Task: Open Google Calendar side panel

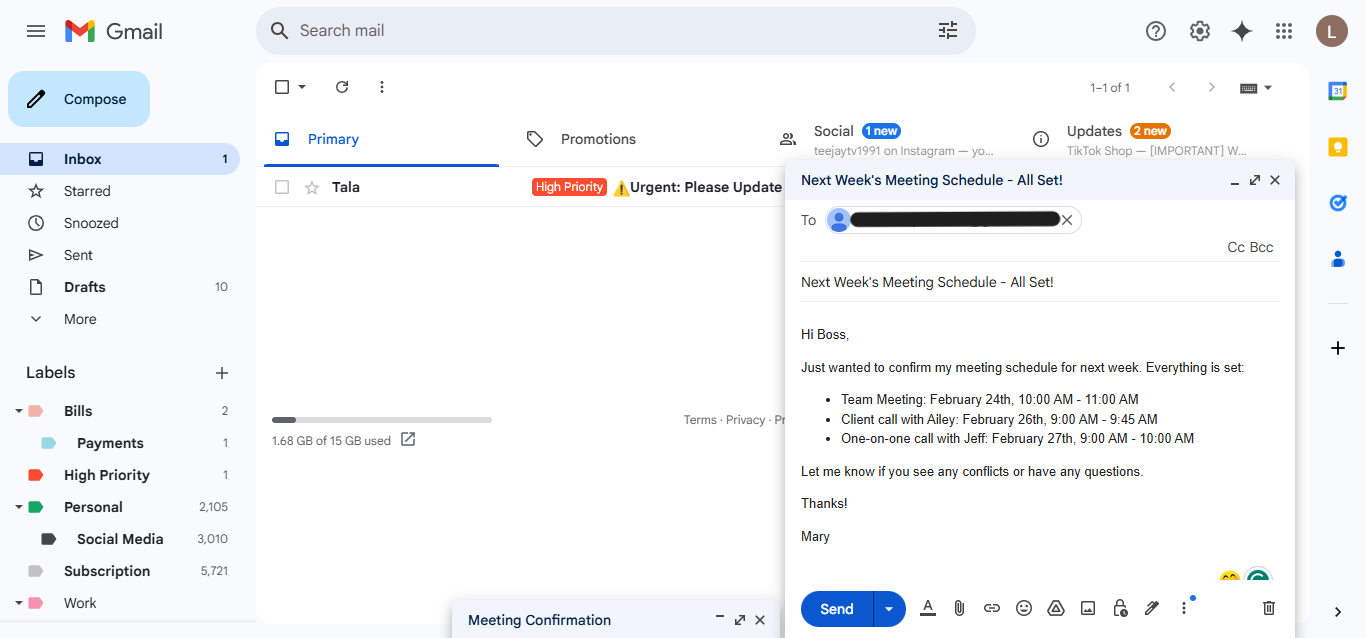Action: tap(1338, 91)
